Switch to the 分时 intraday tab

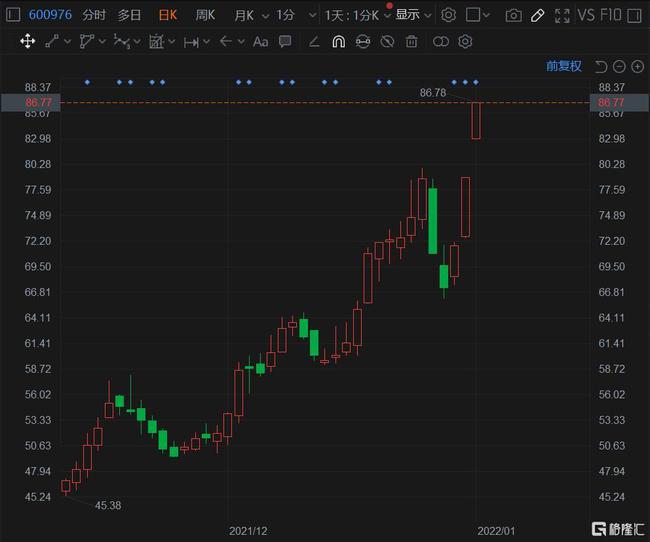[93, 15]
